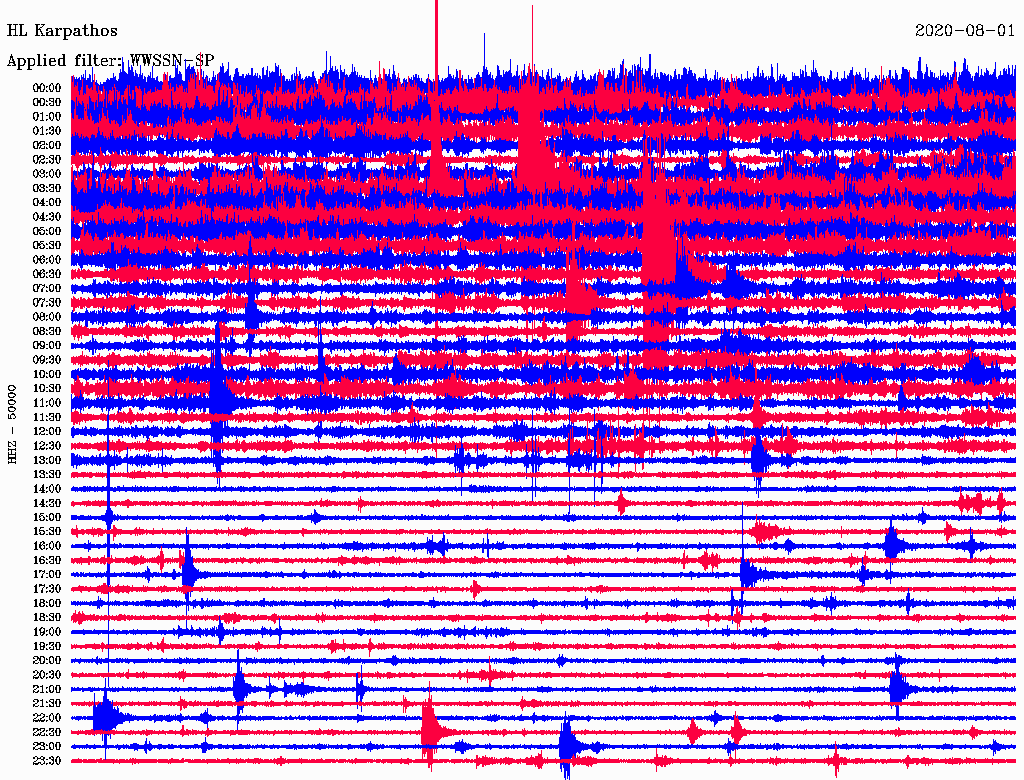Click the 07:00 time label
1024x780 pixels.
[x=47, y=288]
